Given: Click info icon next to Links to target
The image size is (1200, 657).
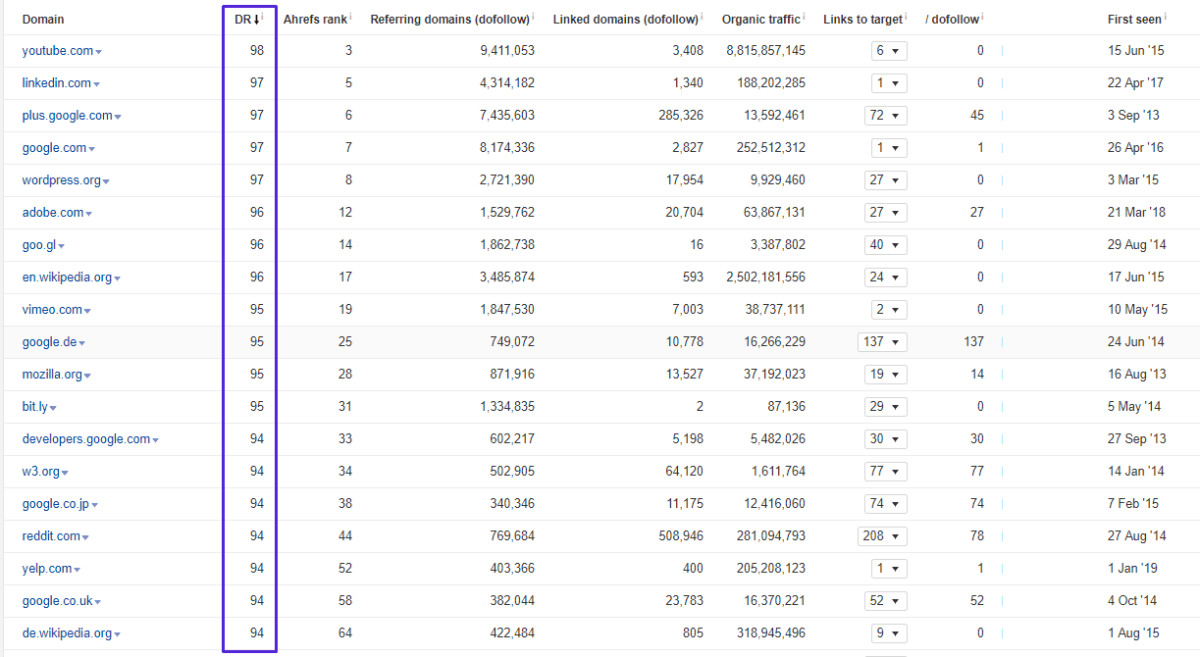Looking at the screenshot, I should point(904,17).
